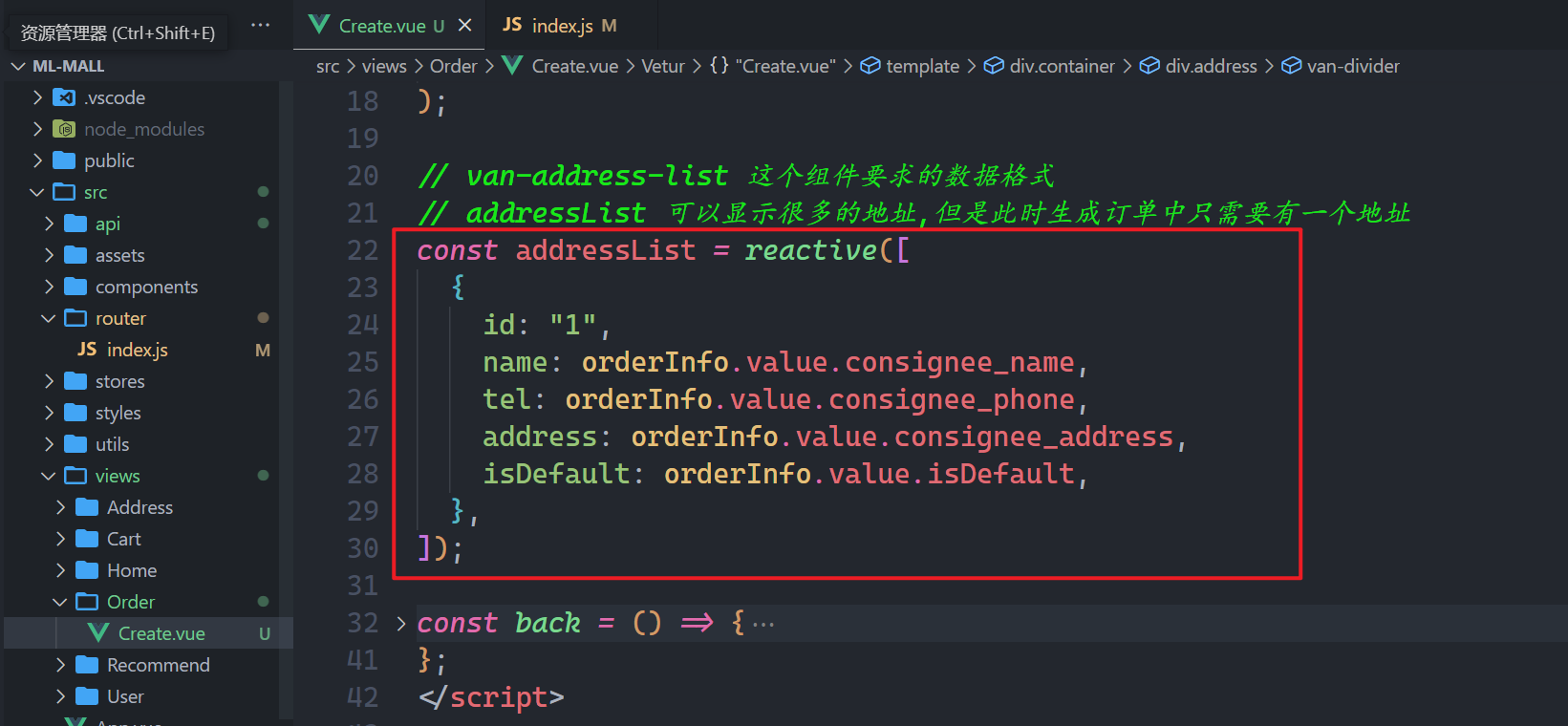Image resolution: width=1568 pixels, height=726 pixels.
Task: Click the folded code ellipsis on line 32
Action: point(763,624)
